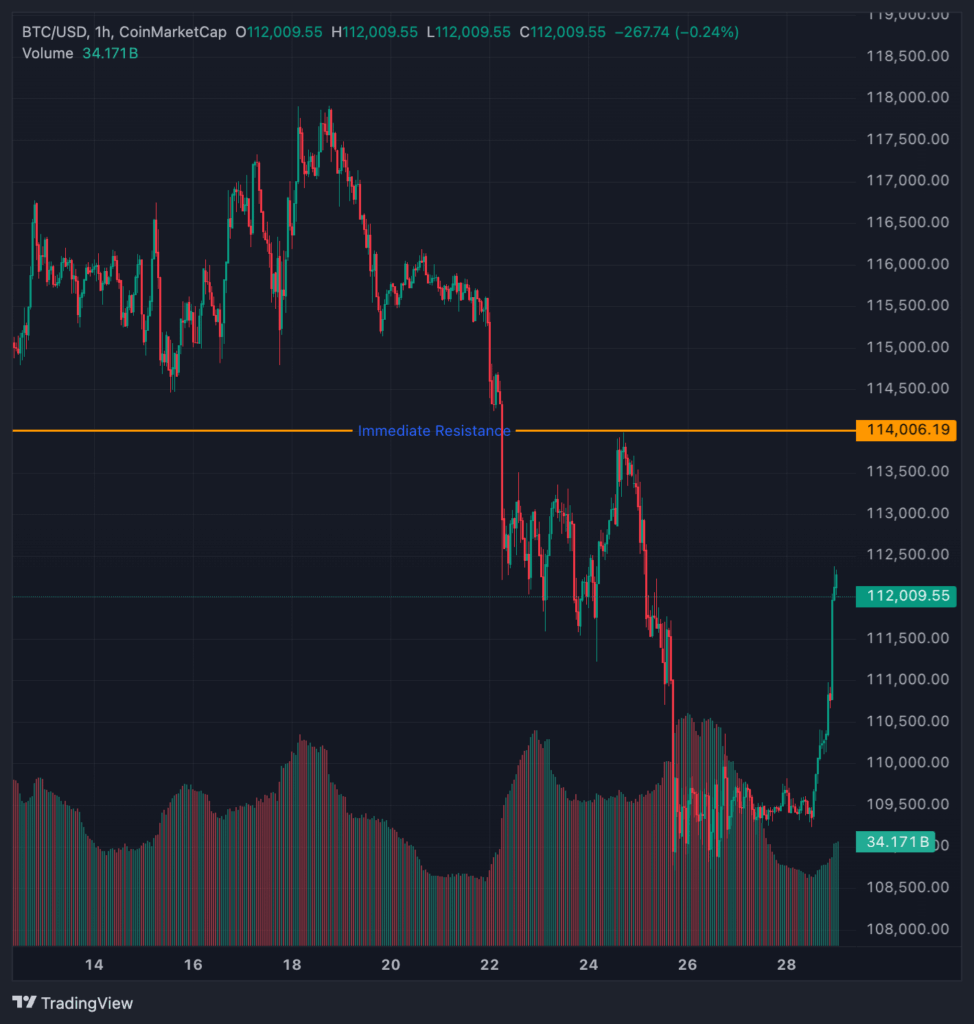Select the 1h interval label

click(x=104, y=32)
